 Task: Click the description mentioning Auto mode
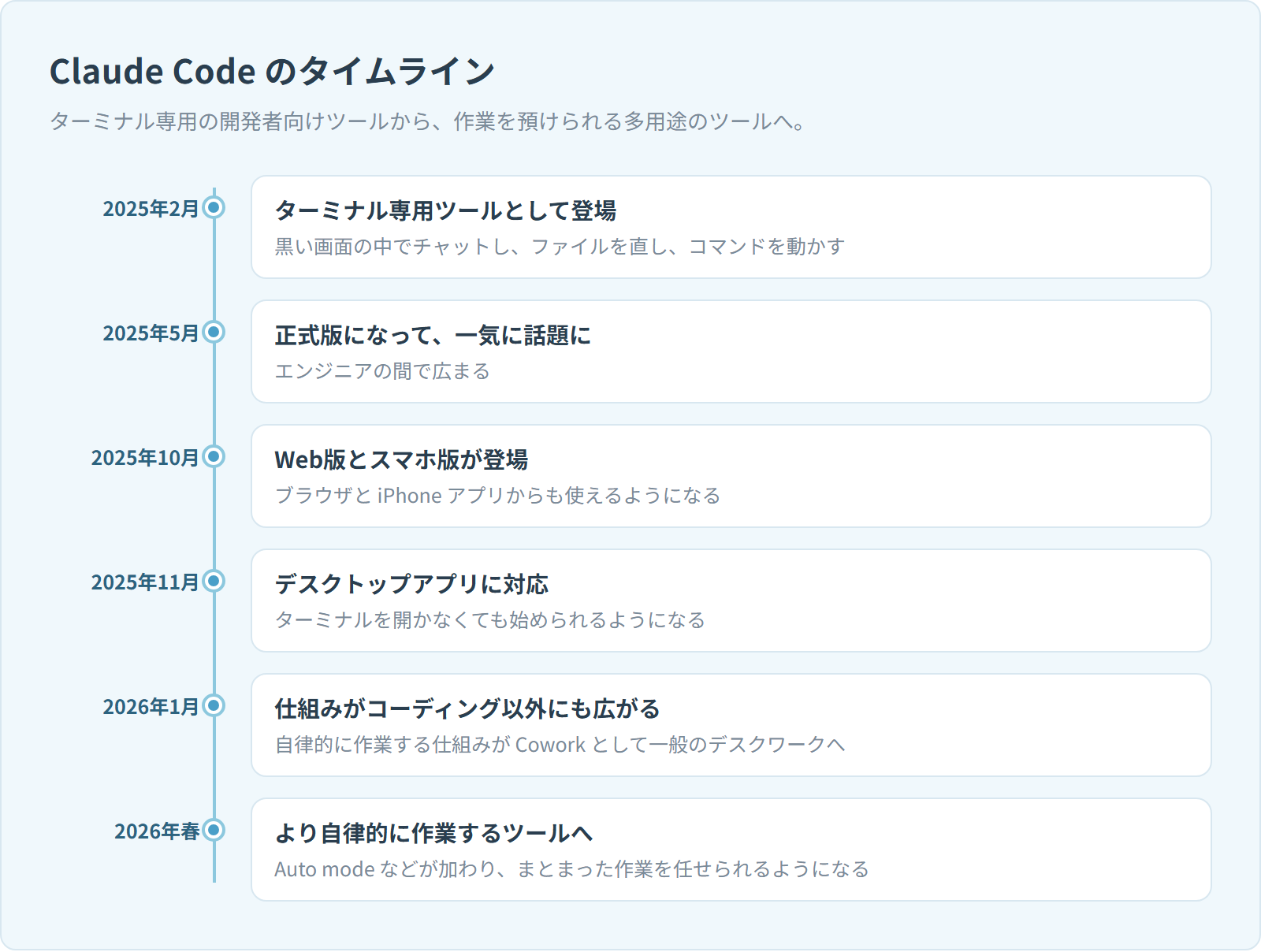click(571, 869)
